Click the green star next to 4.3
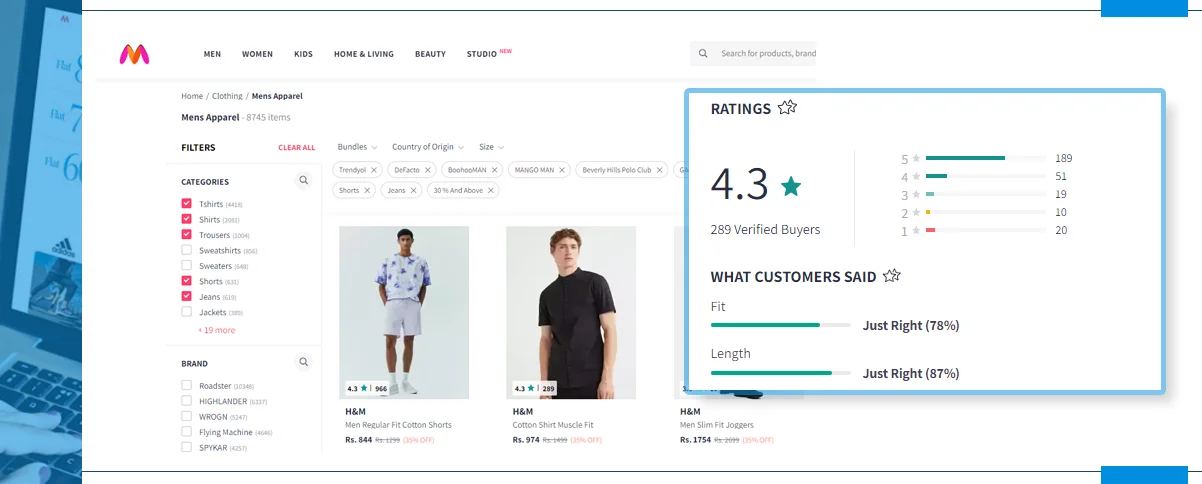 791,186
